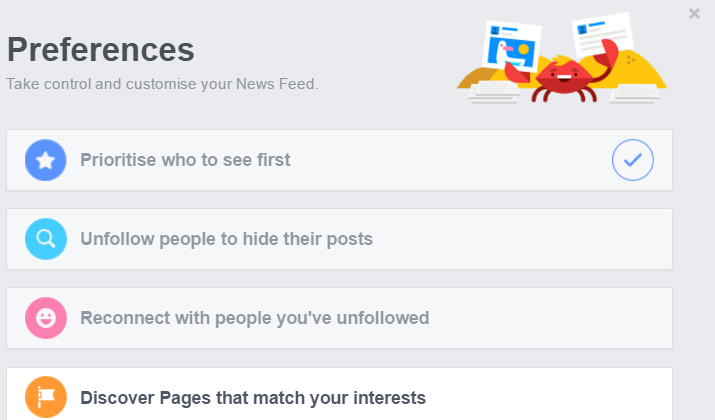Image resolution: width=715 pixels, height=420 pixels.
Task: Click the stack of papers left of crab
Action: pos(494,93)
